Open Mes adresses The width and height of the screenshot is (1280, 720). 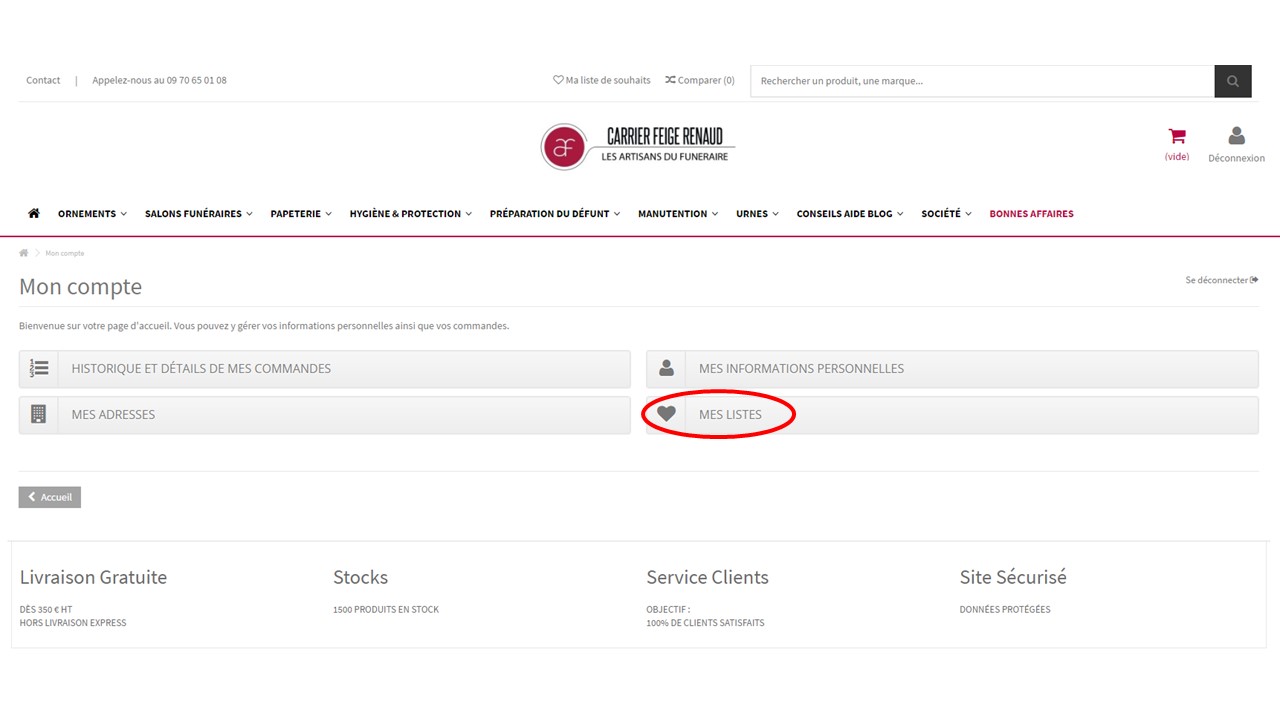tap(325, 414)
